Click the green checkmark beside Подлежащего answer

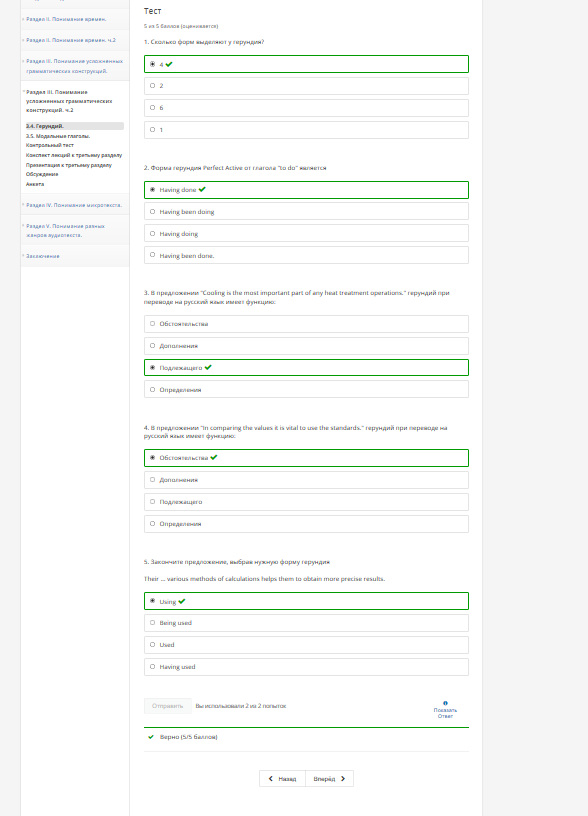[x=208, y=367]
